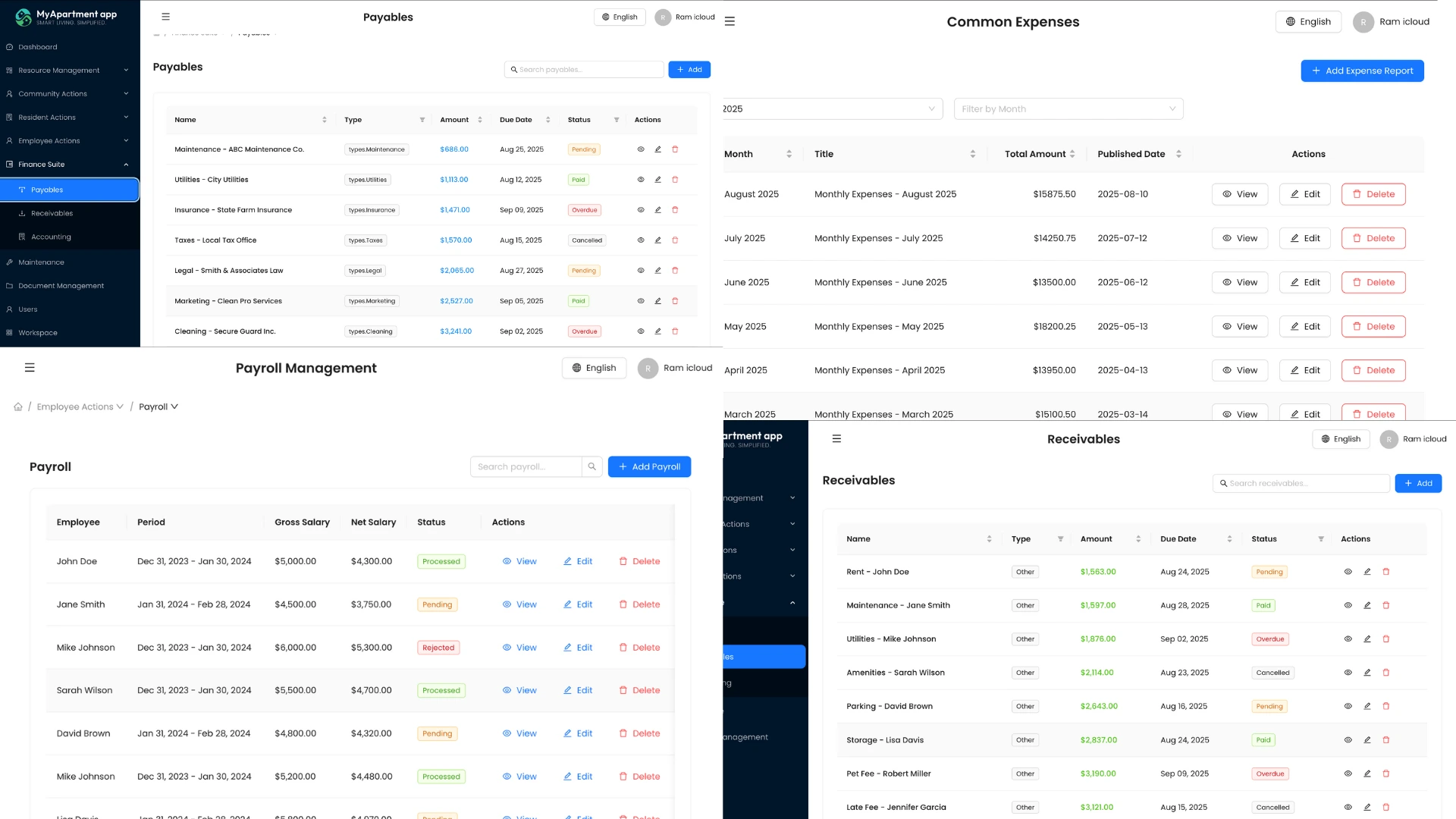Screen dimensions: 1456x819
Task: Edit the Maintenance - Jane Smith receivable
Action: (x=1367, y=605)
